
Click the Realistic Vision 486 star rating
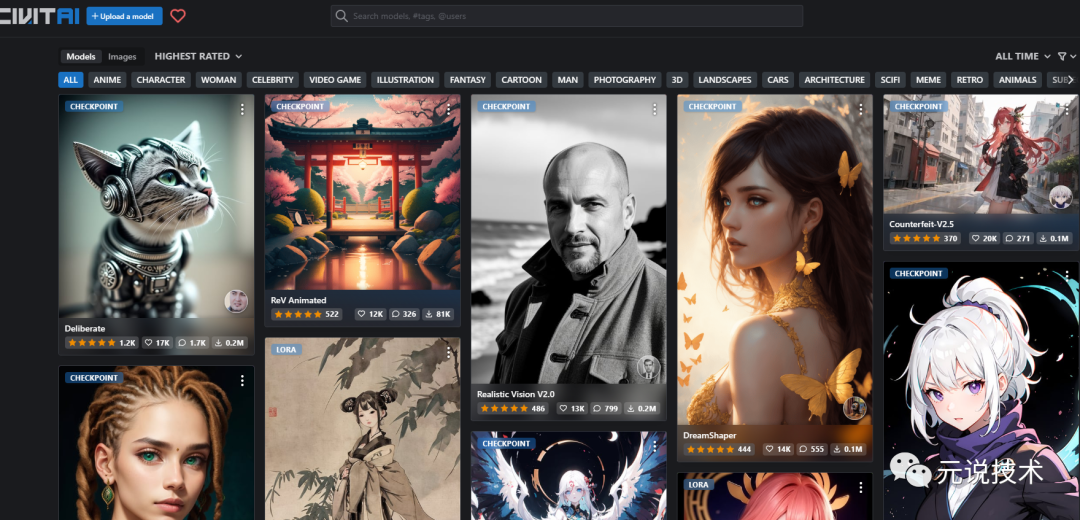click(513, 408)
